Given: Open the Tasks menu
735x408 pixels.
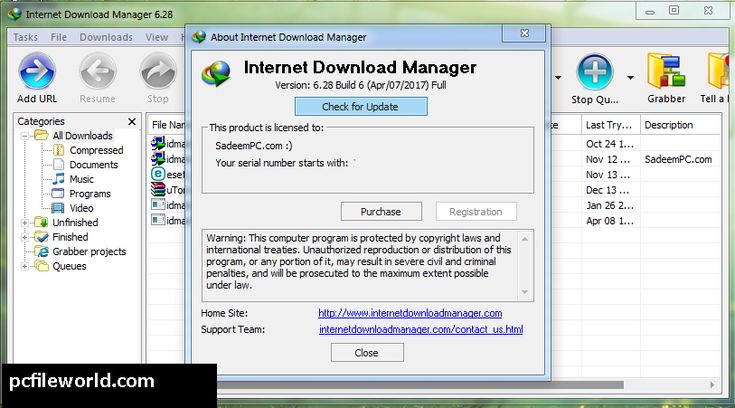Looking at the screenshot, I should coord(25,37).
